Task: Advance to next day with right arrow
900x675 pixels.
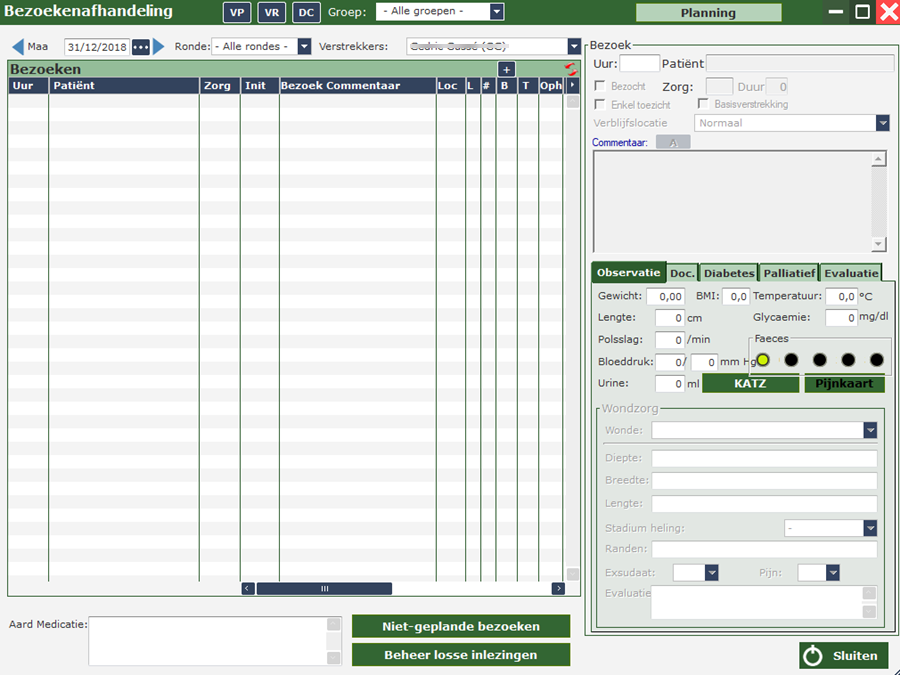Action: click(x=158, y=47)
